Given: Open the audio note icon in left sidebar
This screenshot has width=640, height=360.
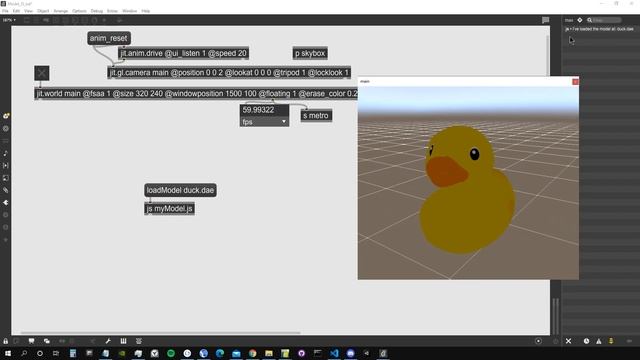Looking at the screenshot, I should (x=6, y=153).
